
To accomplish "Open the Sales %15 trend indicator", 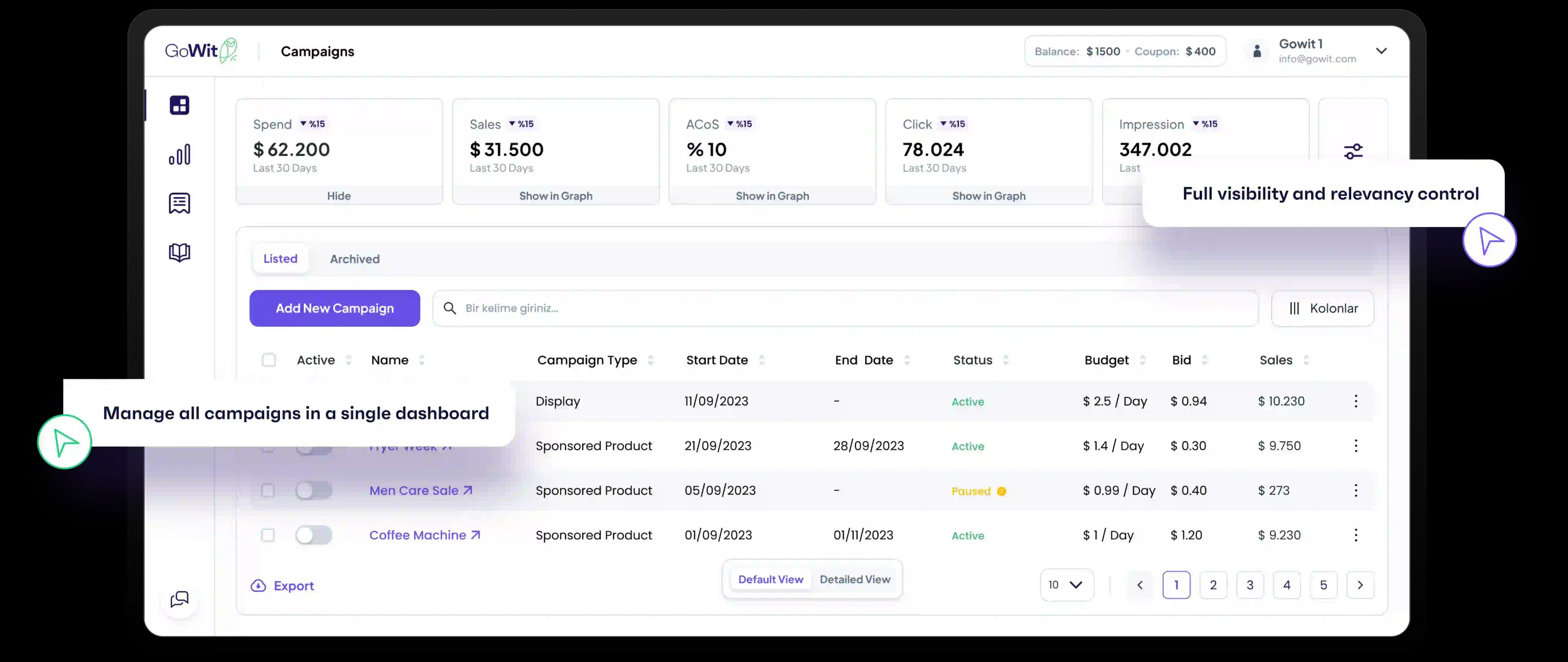I will tap(521, 124).
